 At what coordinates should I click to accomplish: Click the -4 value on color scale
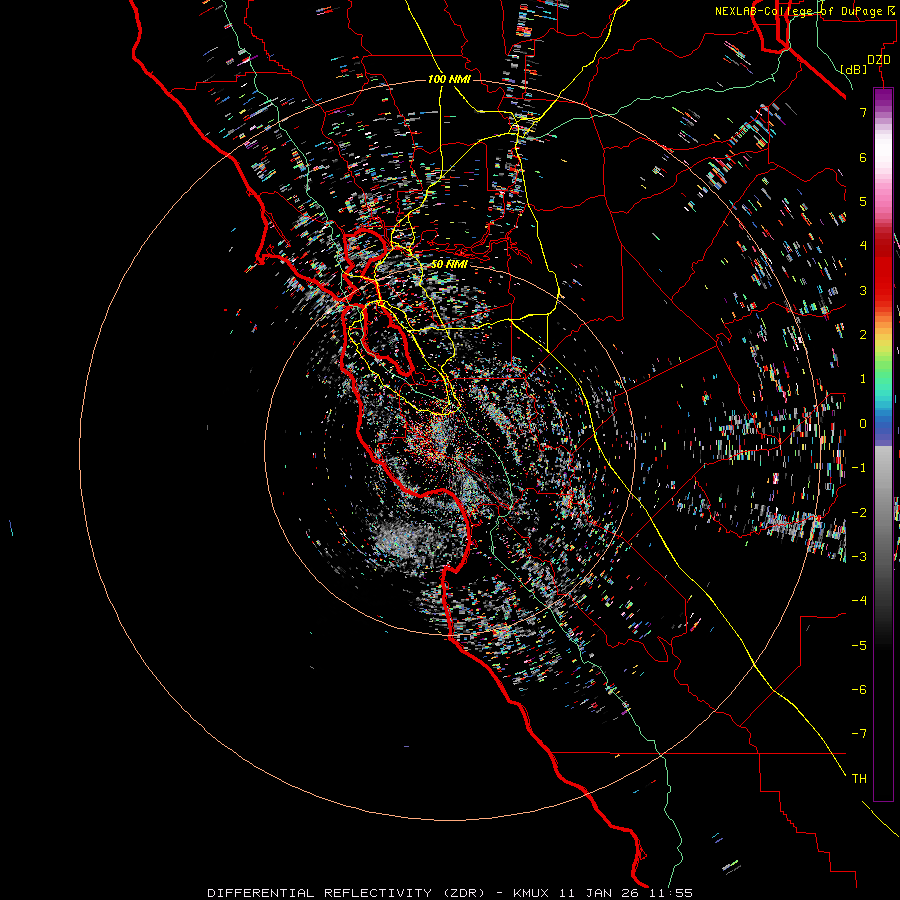coord(859,600)
